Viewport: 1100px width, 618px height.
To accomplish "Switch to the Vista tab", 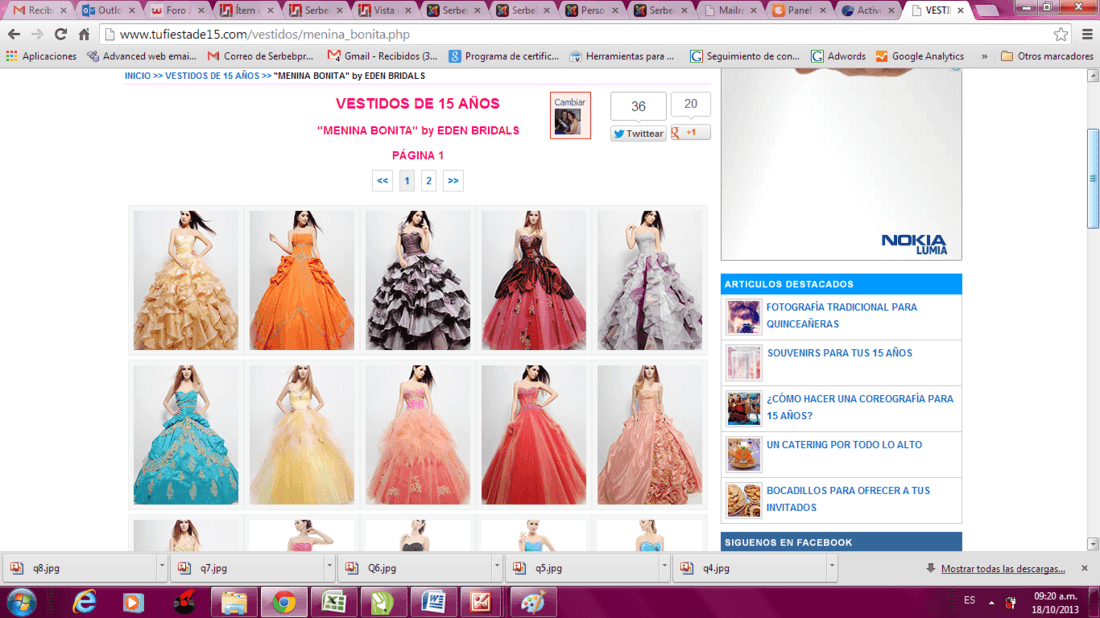I will coord(384,10).
